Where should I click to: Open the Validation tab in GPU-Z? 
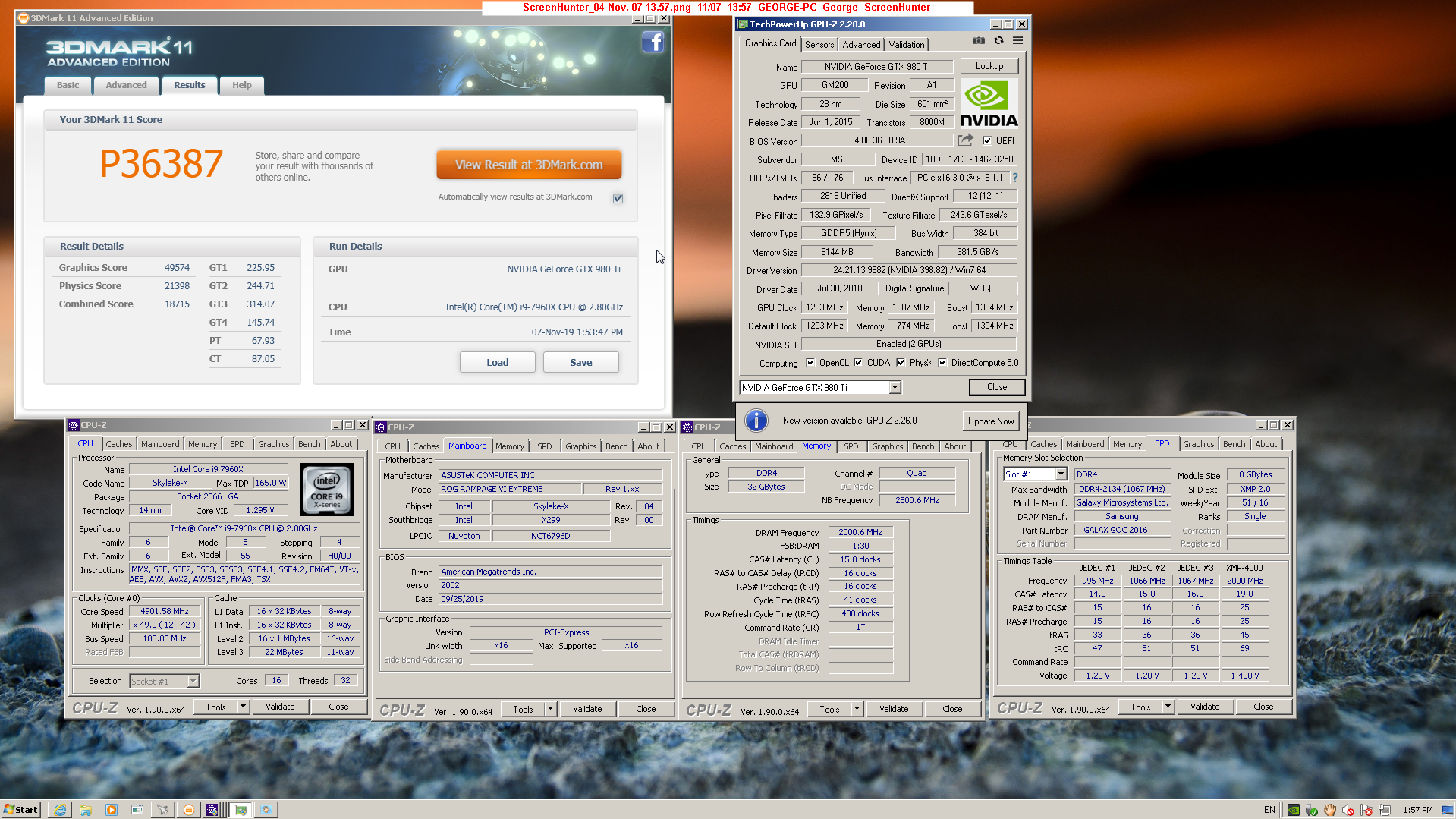pos(907,45)
